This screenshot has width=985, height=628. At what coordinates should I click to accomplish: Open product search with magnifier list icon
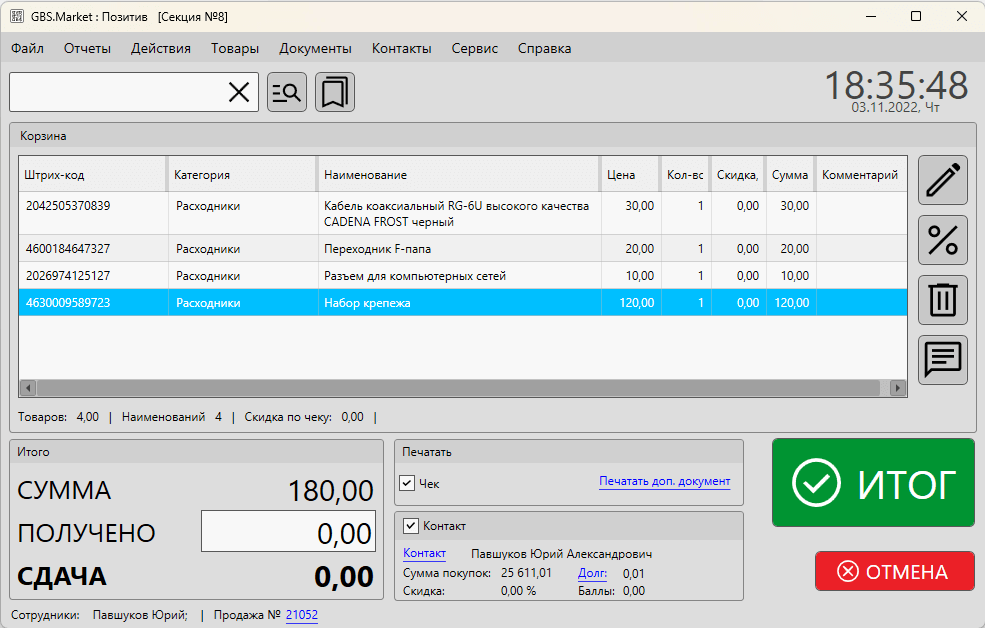click(287, 92)
